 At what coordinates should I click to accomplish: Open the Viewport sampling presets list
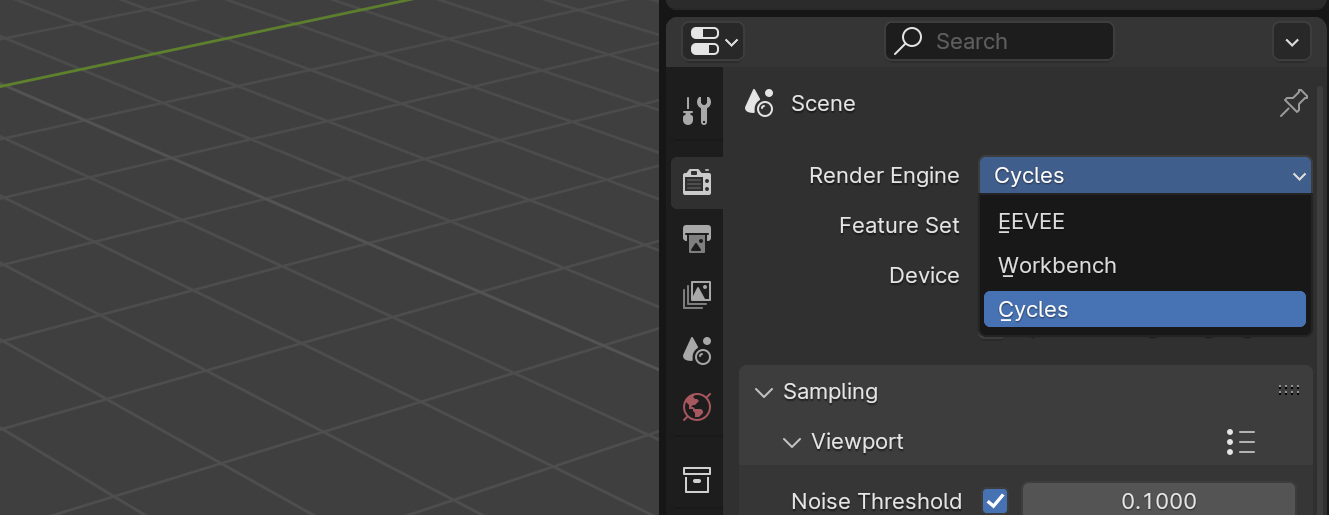pos(1241,442)
